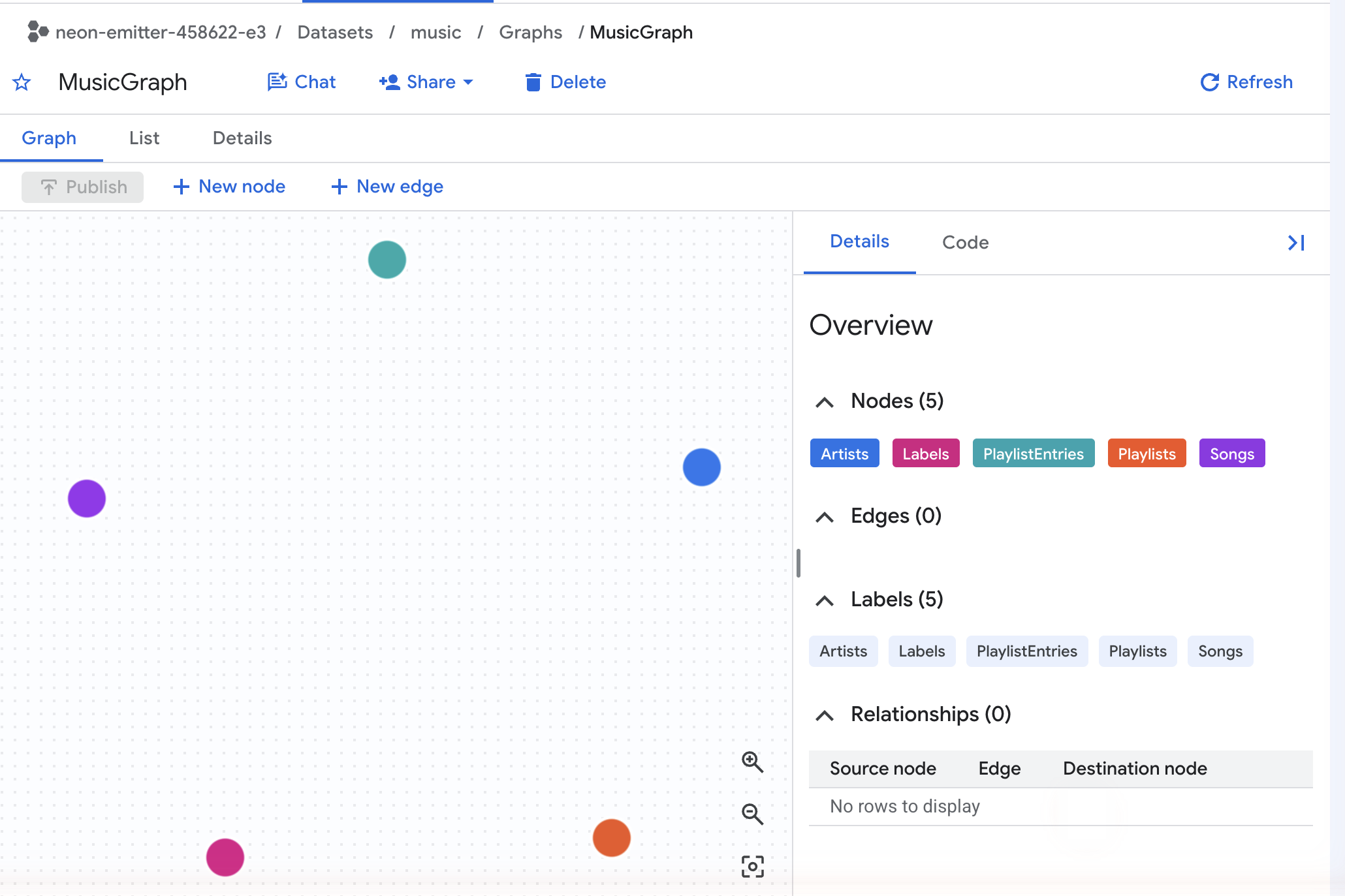Image resolution: width=1345 pixels, height=896 pixels.
Task: Click the Edge column header
Action: pyautogui.click(x=999, y=769)
